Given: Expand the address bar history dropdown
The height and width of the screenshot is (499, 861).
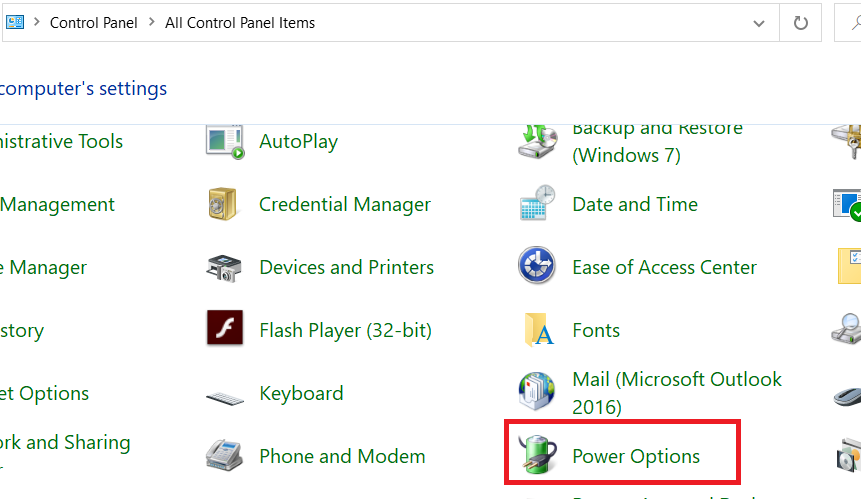Looking at the screenshot, I should pos(762,22).
